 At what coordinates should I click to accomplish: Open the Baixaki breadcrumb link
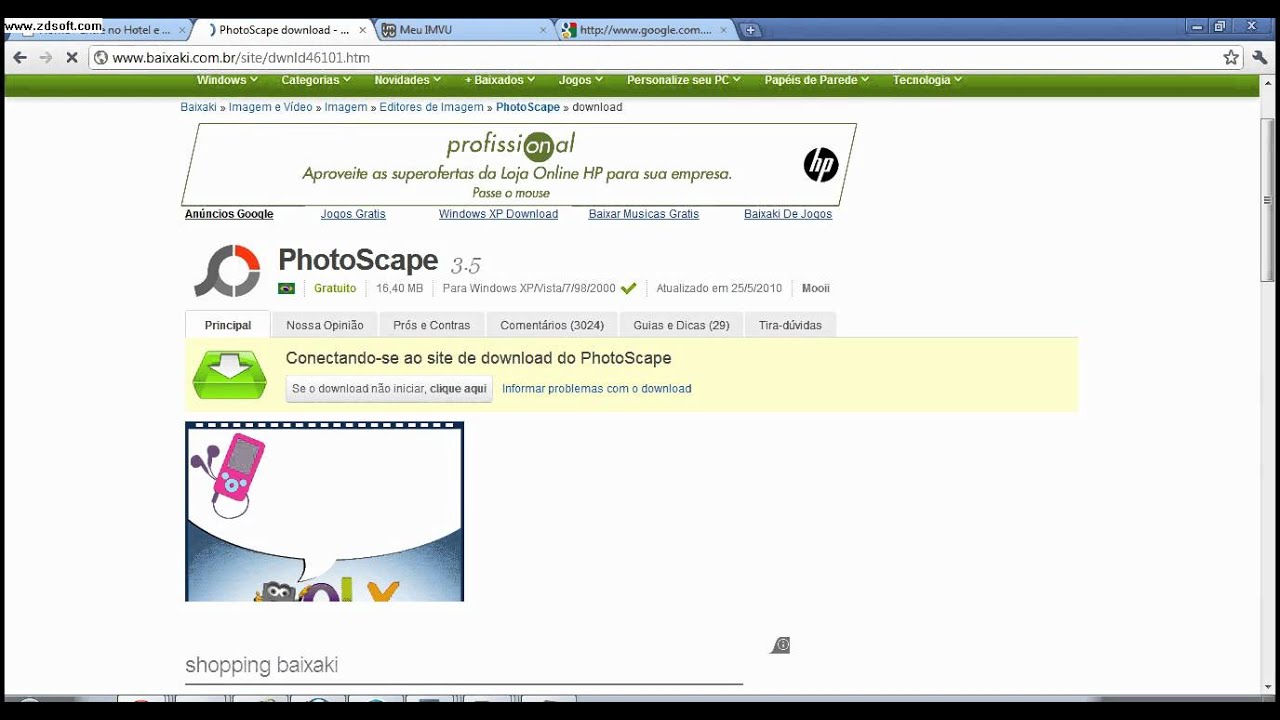tap(198, 107)
